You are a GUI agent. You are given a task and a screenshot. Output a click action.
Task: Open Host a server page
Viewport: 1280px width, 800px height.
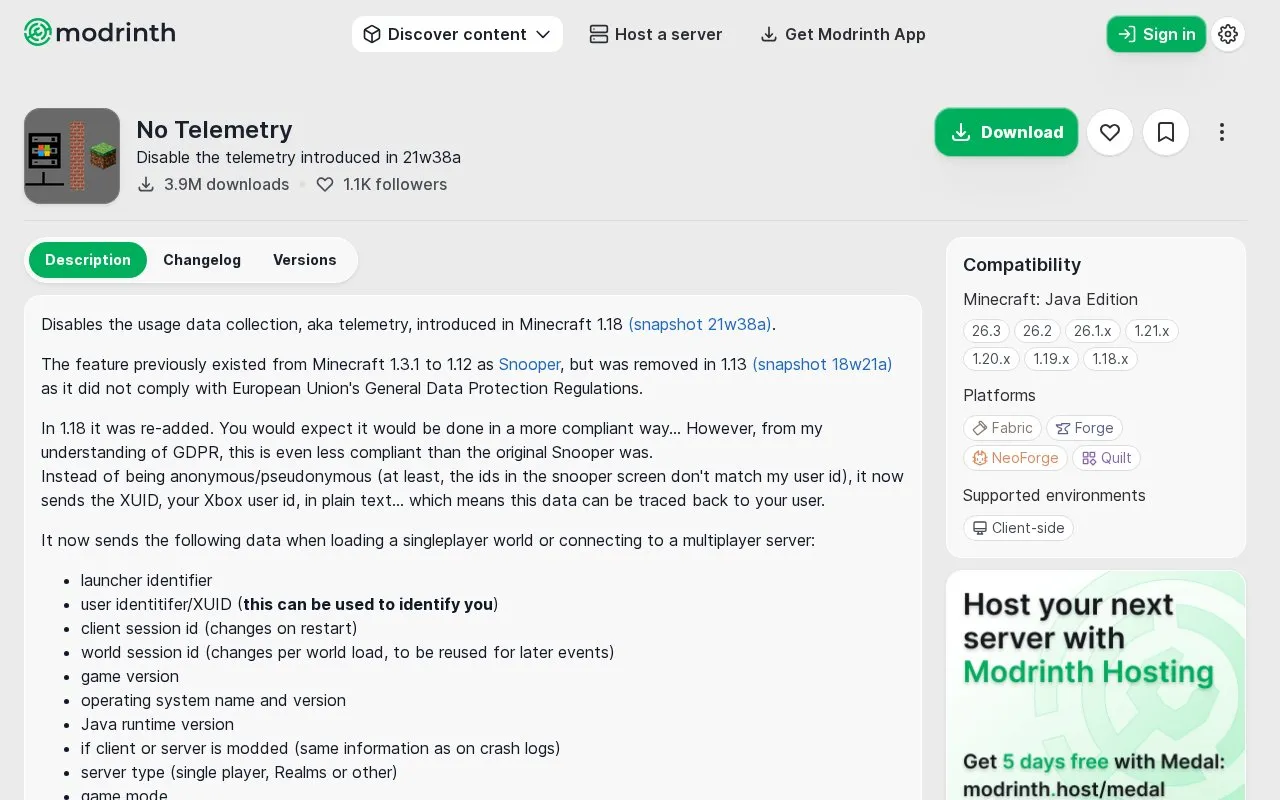tap(656, 34)
